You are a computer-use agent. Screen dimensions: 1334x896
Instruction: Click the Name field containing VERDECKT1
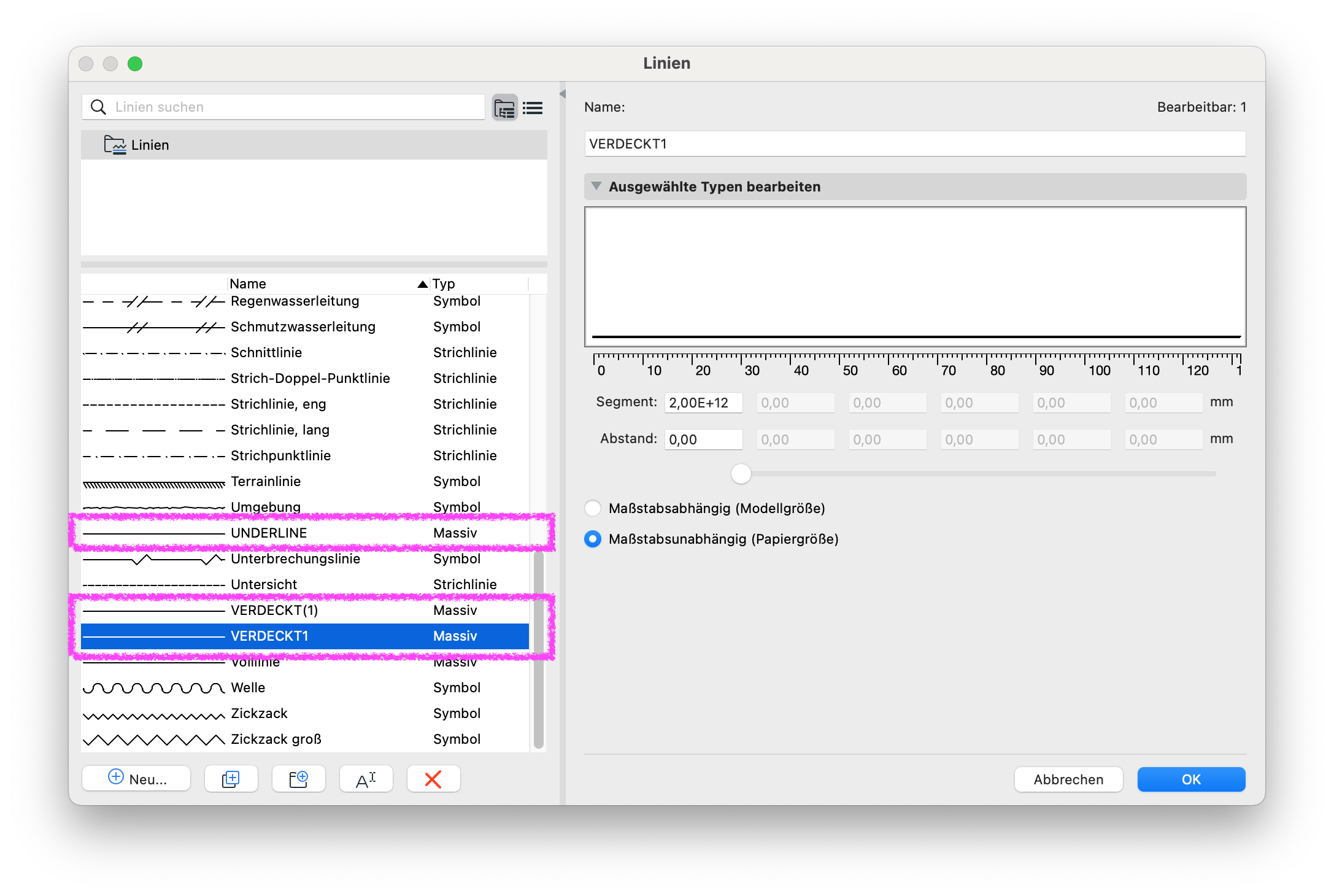click(x=915, y=144)
